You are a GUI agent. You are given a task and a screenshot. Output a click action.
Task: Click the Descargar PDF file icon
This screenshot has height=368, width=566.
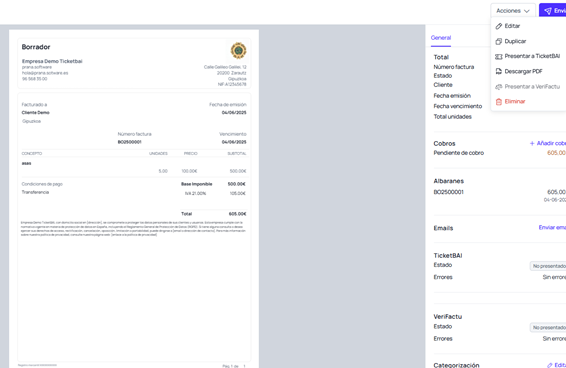pyautogui.click(x=498, y=72)
